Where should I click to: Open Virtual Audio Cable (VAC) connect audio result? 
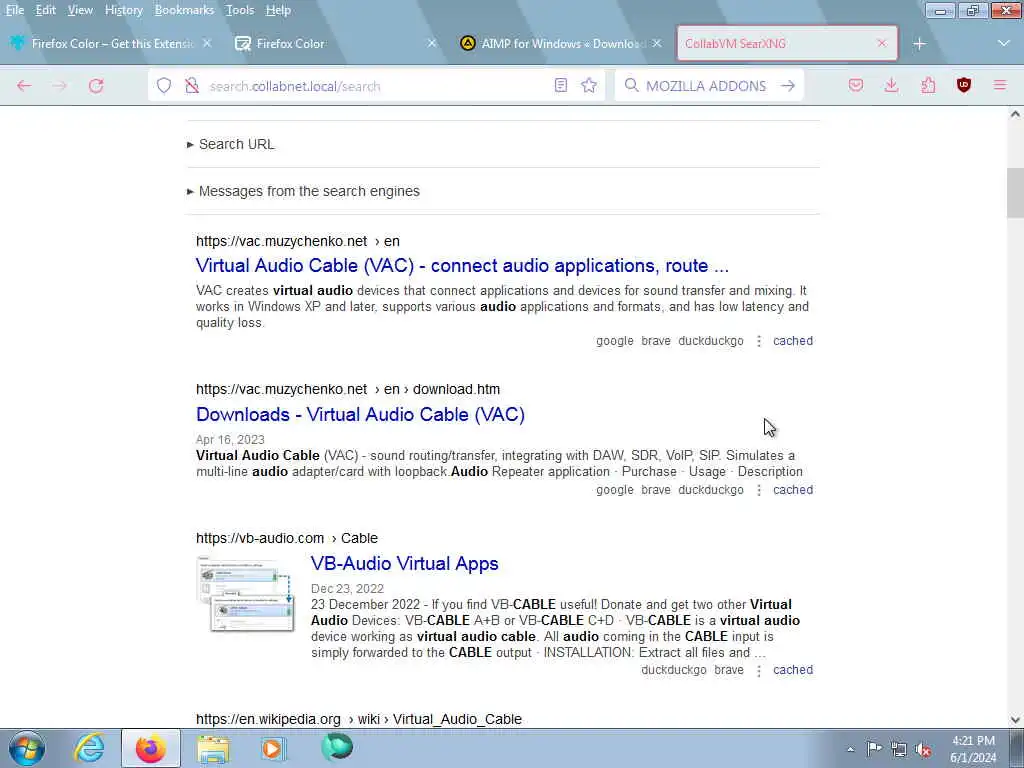(462, 266)
